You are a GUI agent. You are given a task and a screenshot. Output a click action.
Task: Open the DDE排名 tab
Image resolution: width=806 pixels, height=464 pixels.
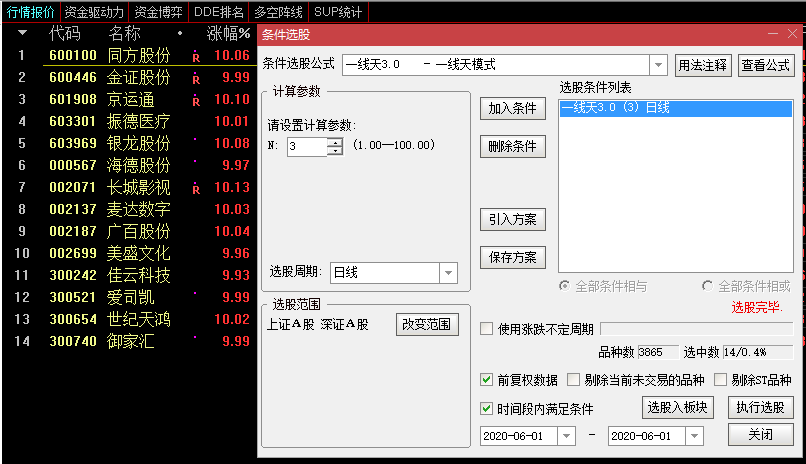tap(219, 12)
